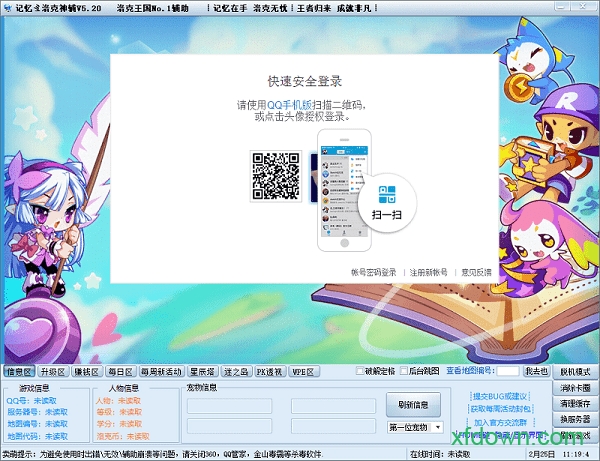Open the PK透视 tab
This screenshot has width=600, height=461.
tap(270, 371)
